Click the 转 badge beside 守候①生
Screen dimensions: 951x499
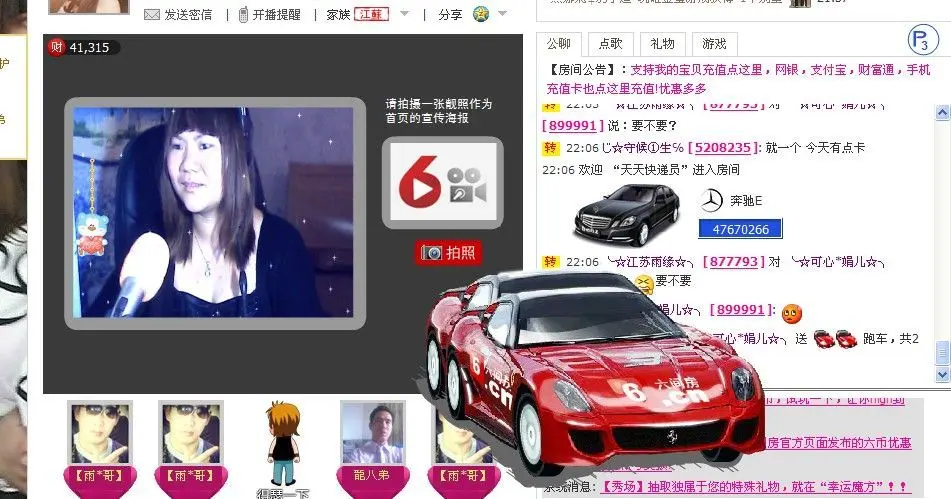[550, 147]
